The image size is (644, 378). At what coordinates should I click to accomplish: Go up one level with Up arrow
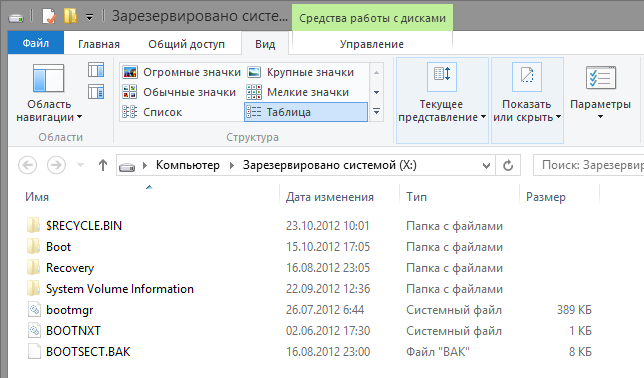click(103, 165)
